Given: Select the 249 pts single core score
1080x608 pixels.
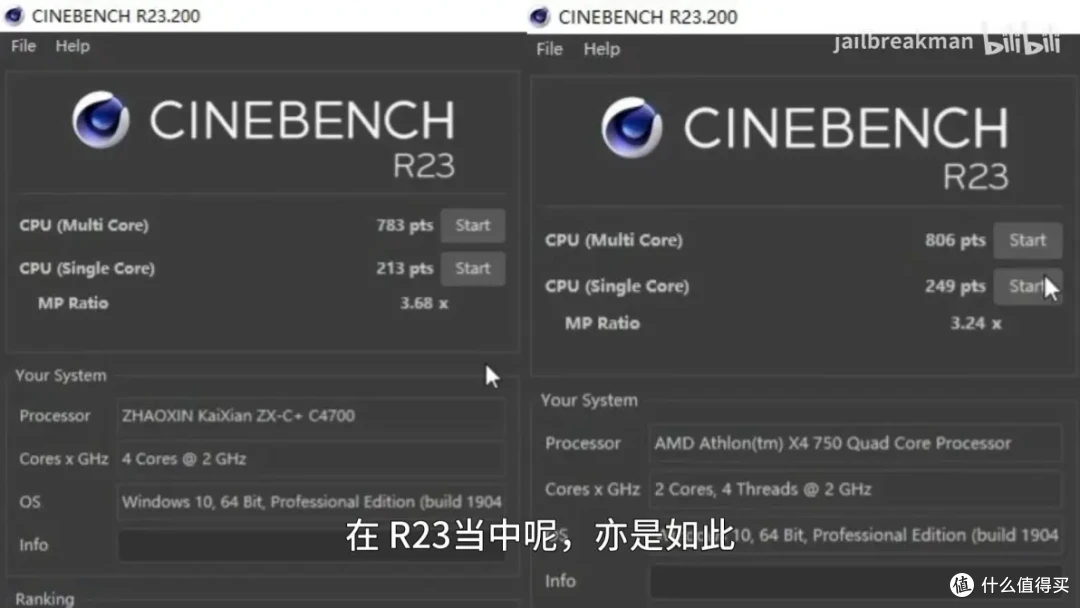Looking at the screenshot, I should coord(955,286).
